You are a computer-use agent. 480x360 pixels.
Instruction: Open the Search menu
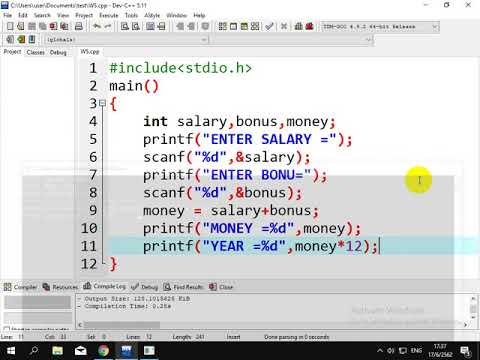(x=42, y=15)
